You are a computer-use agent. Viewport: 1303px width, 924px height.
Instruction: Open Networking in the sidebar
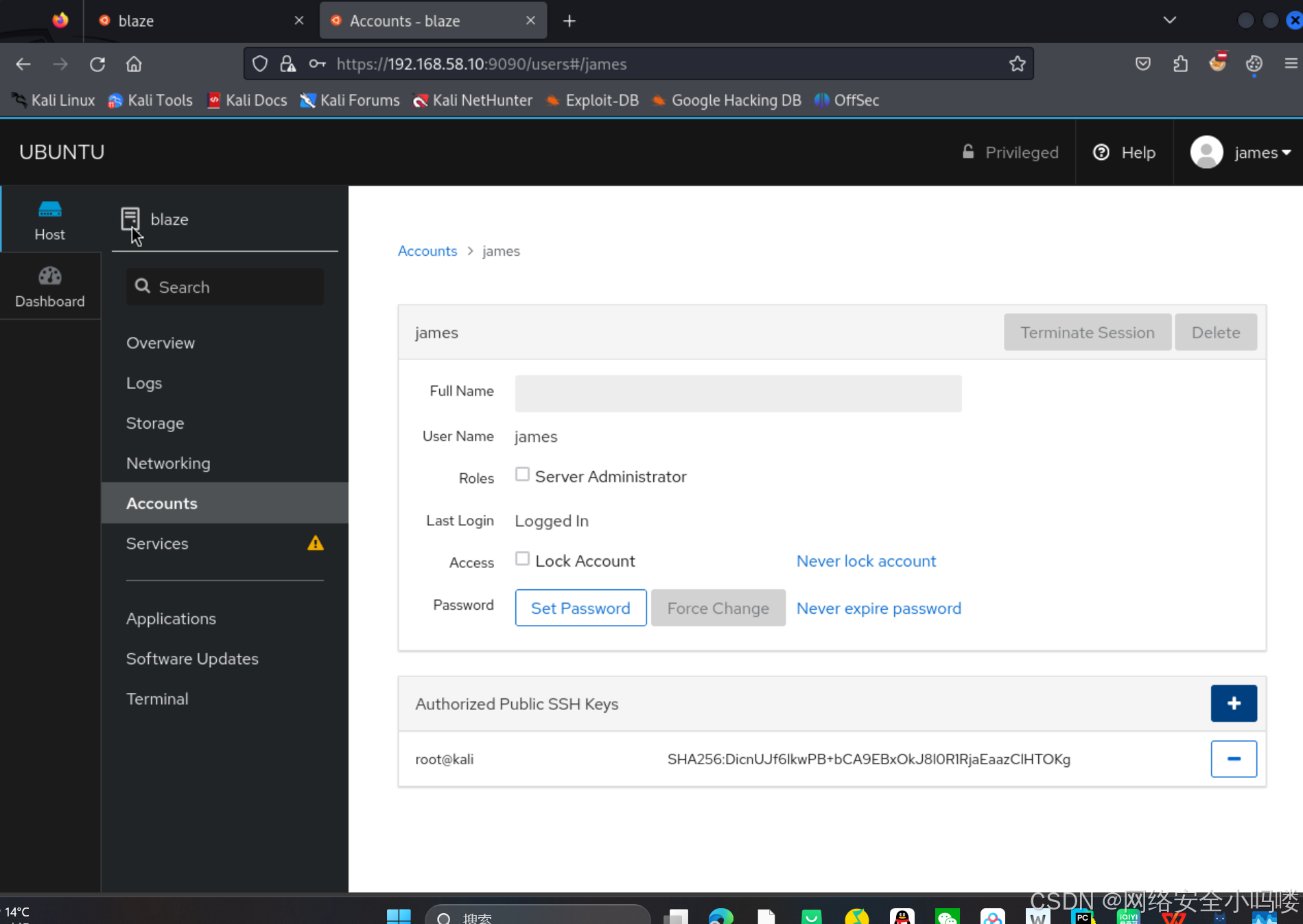pyautogui.click(x=168, y=463)
